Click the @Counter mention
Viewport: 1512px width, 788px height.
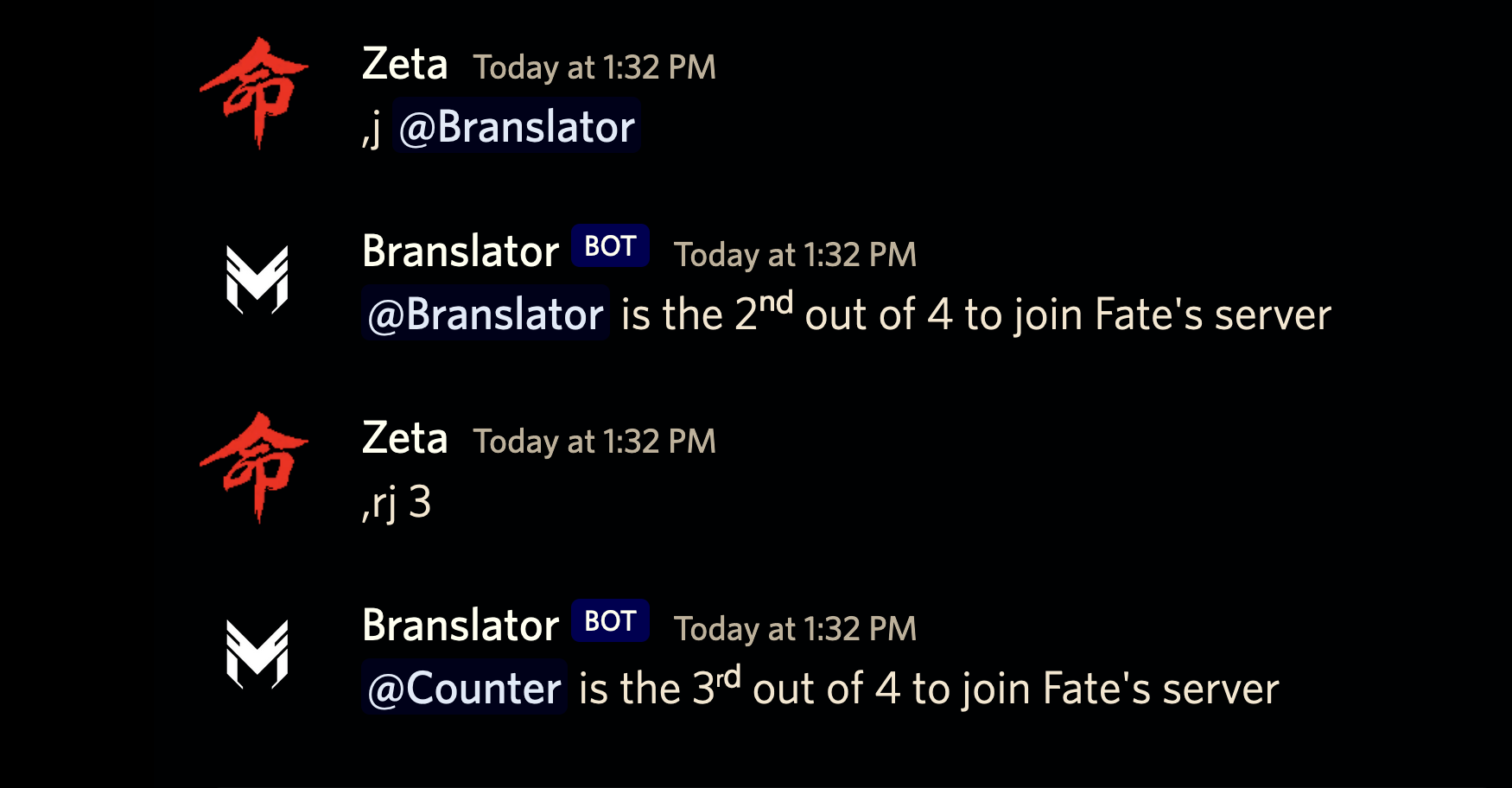[465, 689]
